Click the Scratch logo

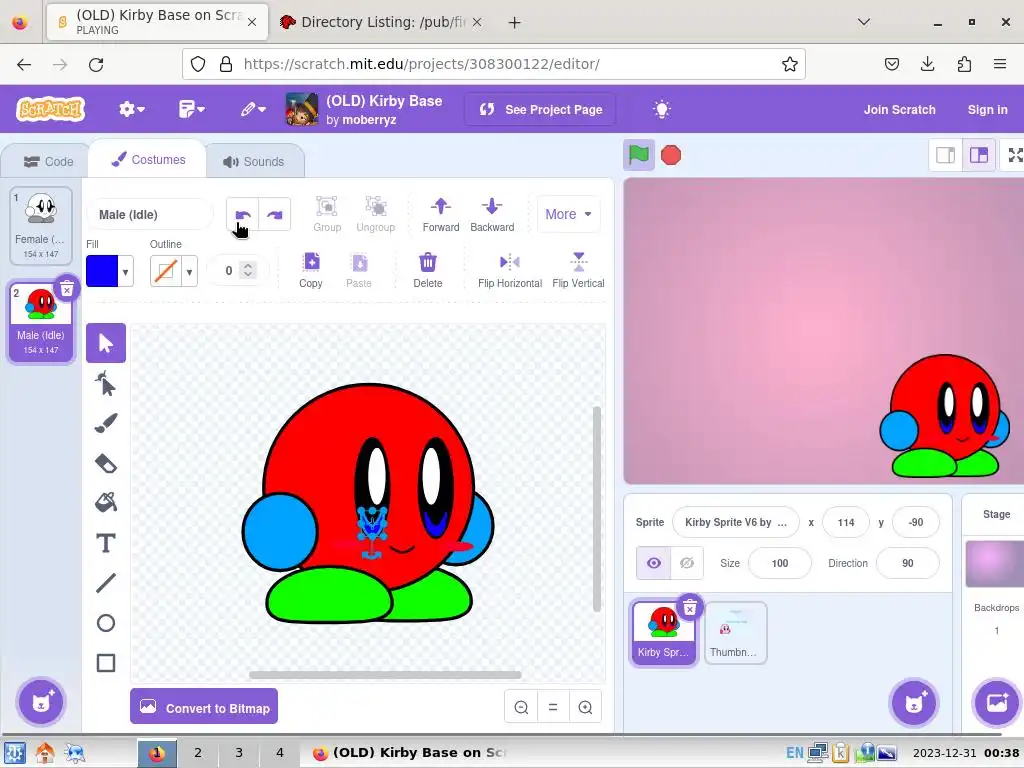[50, 109]
